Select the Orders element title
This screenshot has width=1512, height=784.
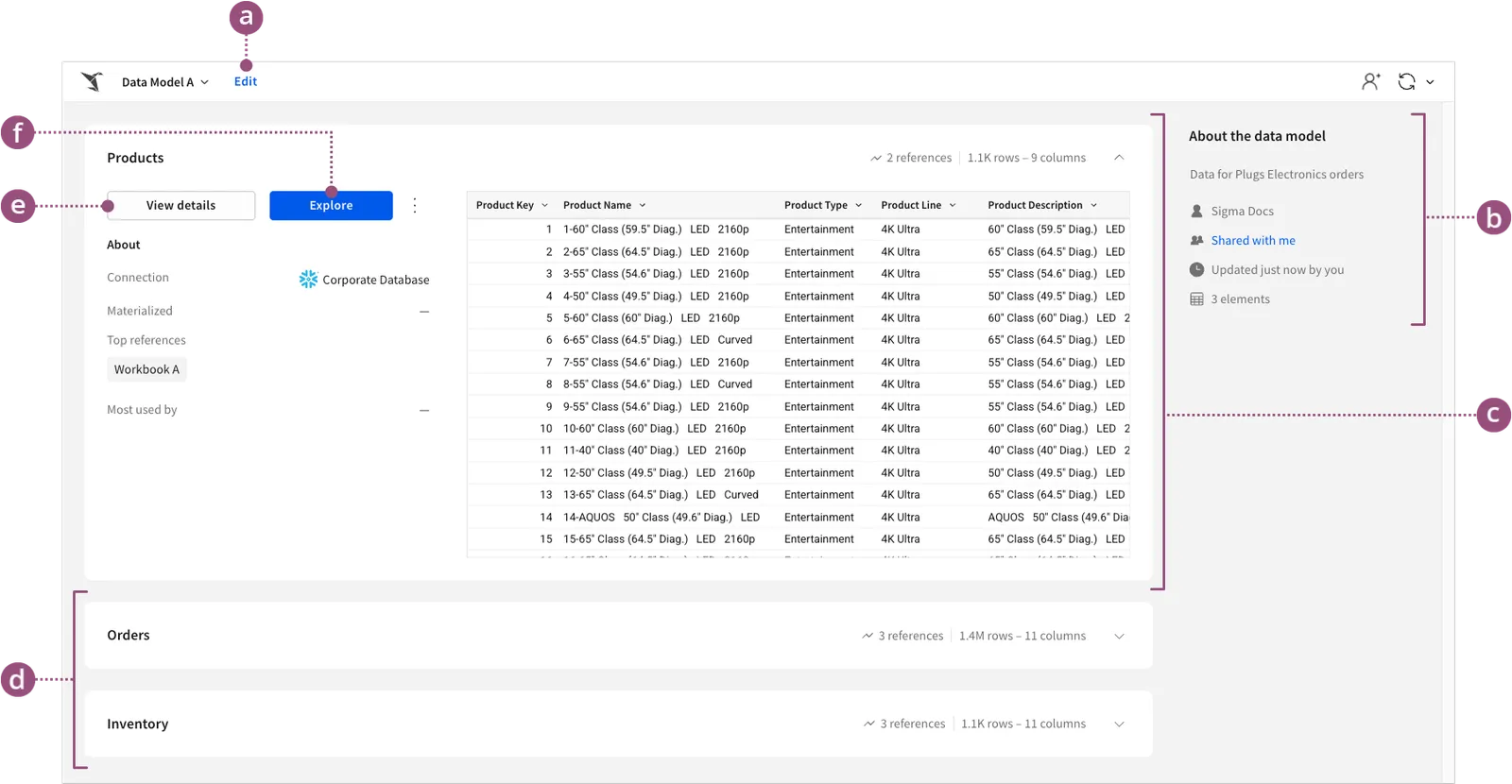pyautogui.click(x=129, y=635)
